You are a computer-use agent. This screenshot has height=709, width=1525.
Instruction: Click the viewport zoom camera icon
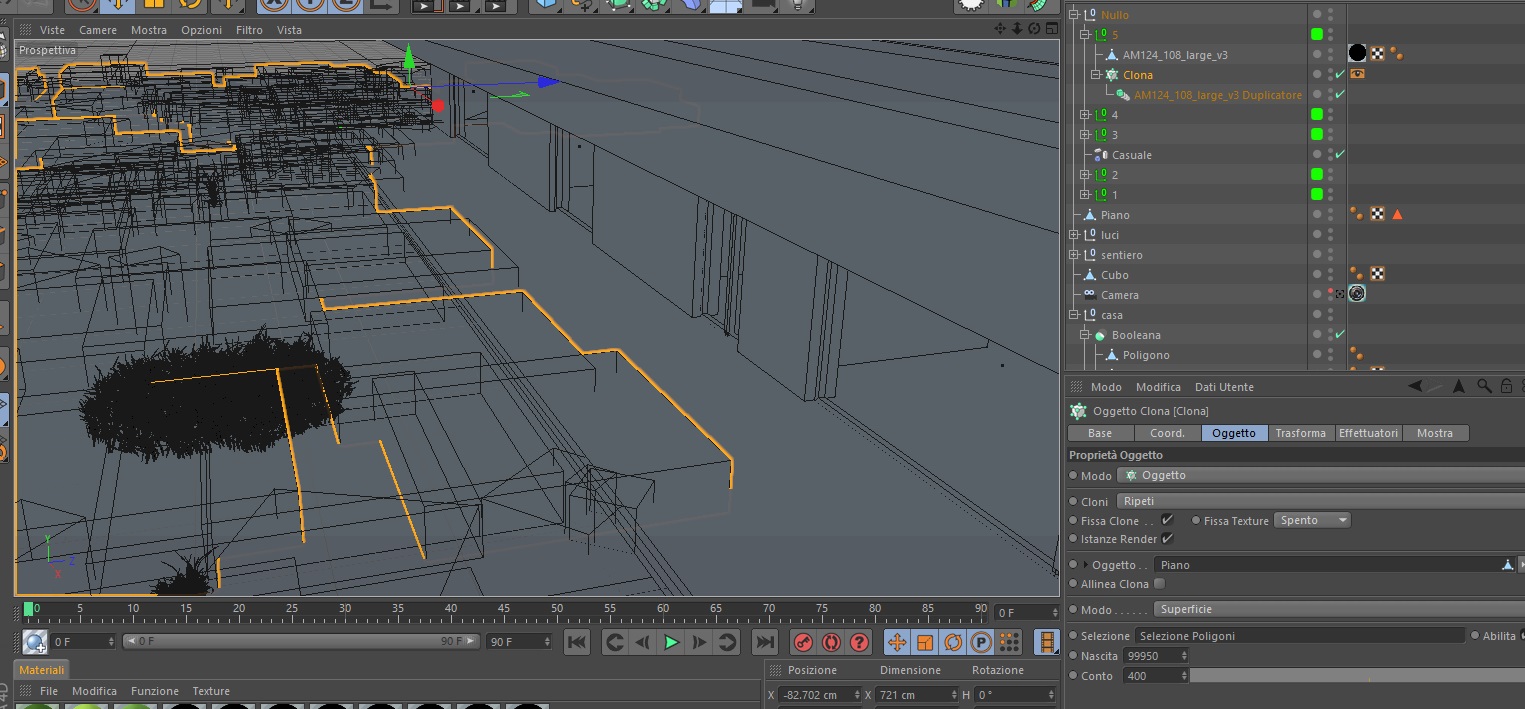pyautogui.click(x=1017, y=29)
